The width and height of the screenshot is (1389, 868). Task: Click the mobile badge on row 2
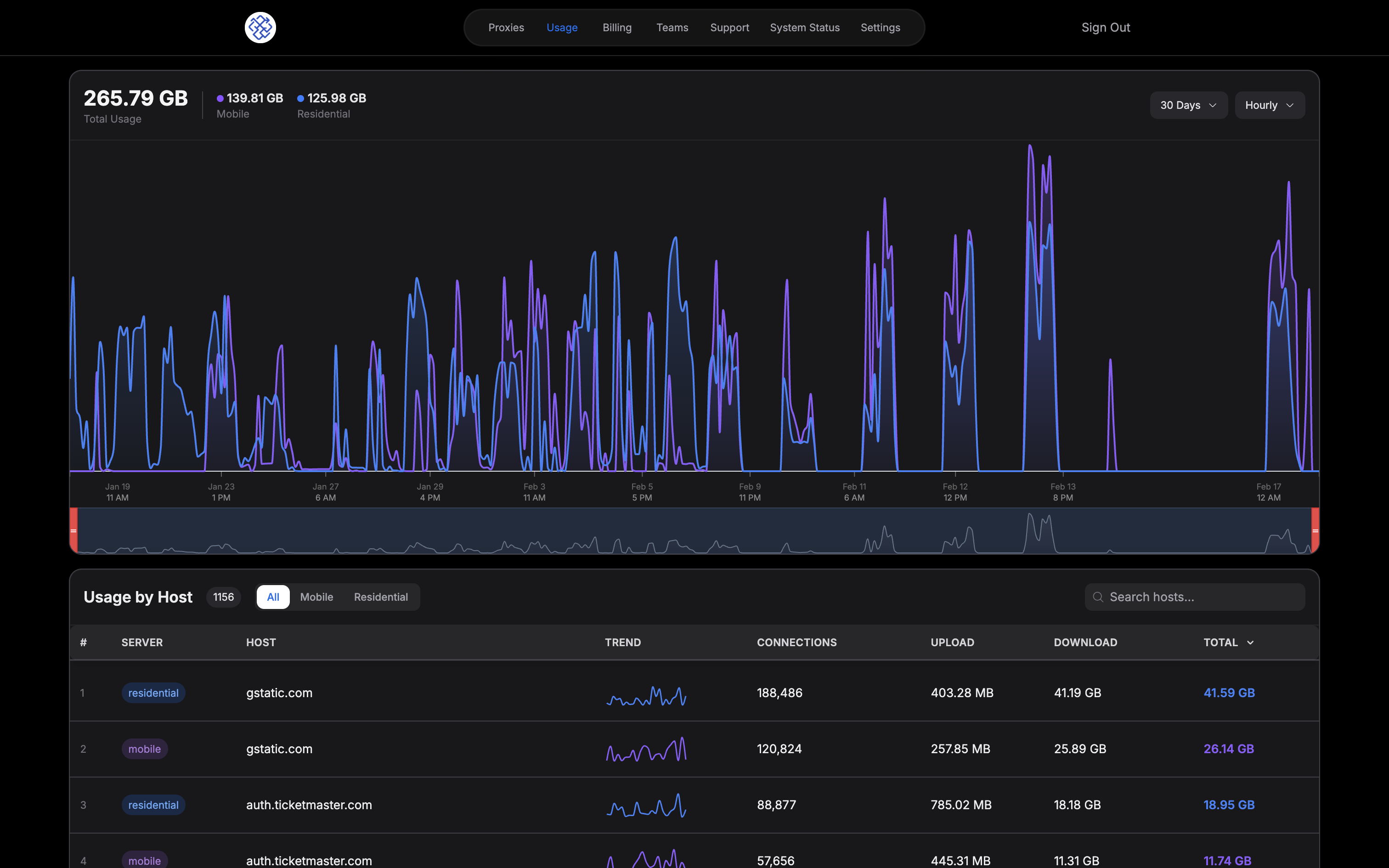(x=145, y=749)
